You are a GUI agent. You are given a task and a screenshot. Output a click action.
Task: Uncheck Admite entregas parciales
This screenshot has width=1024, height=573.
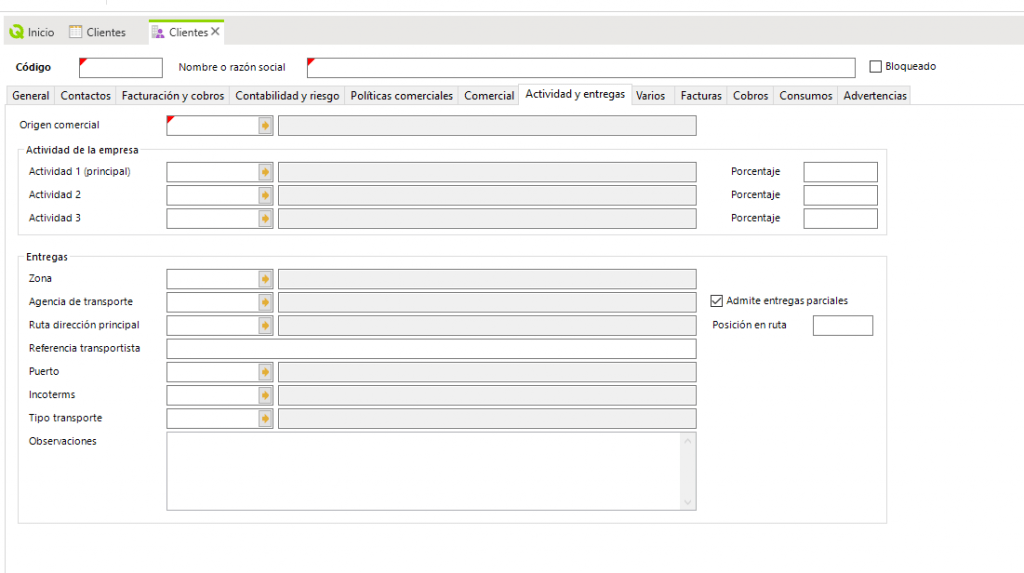[716, 301]
